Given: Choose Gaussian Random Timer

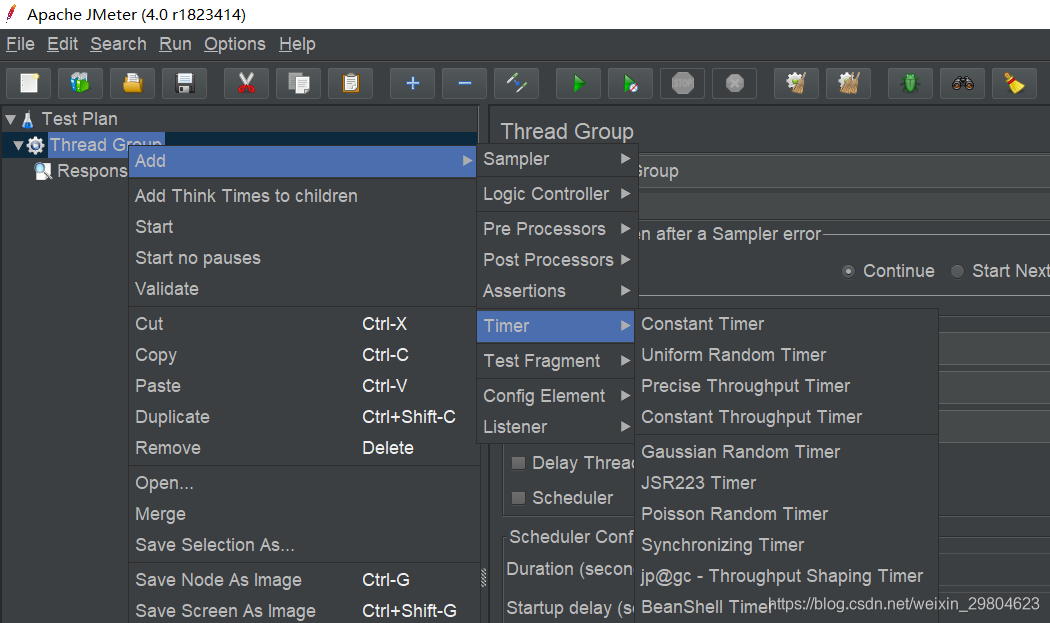Looking at the screenshot, I should pyautogui.click(x=786, y=452).
